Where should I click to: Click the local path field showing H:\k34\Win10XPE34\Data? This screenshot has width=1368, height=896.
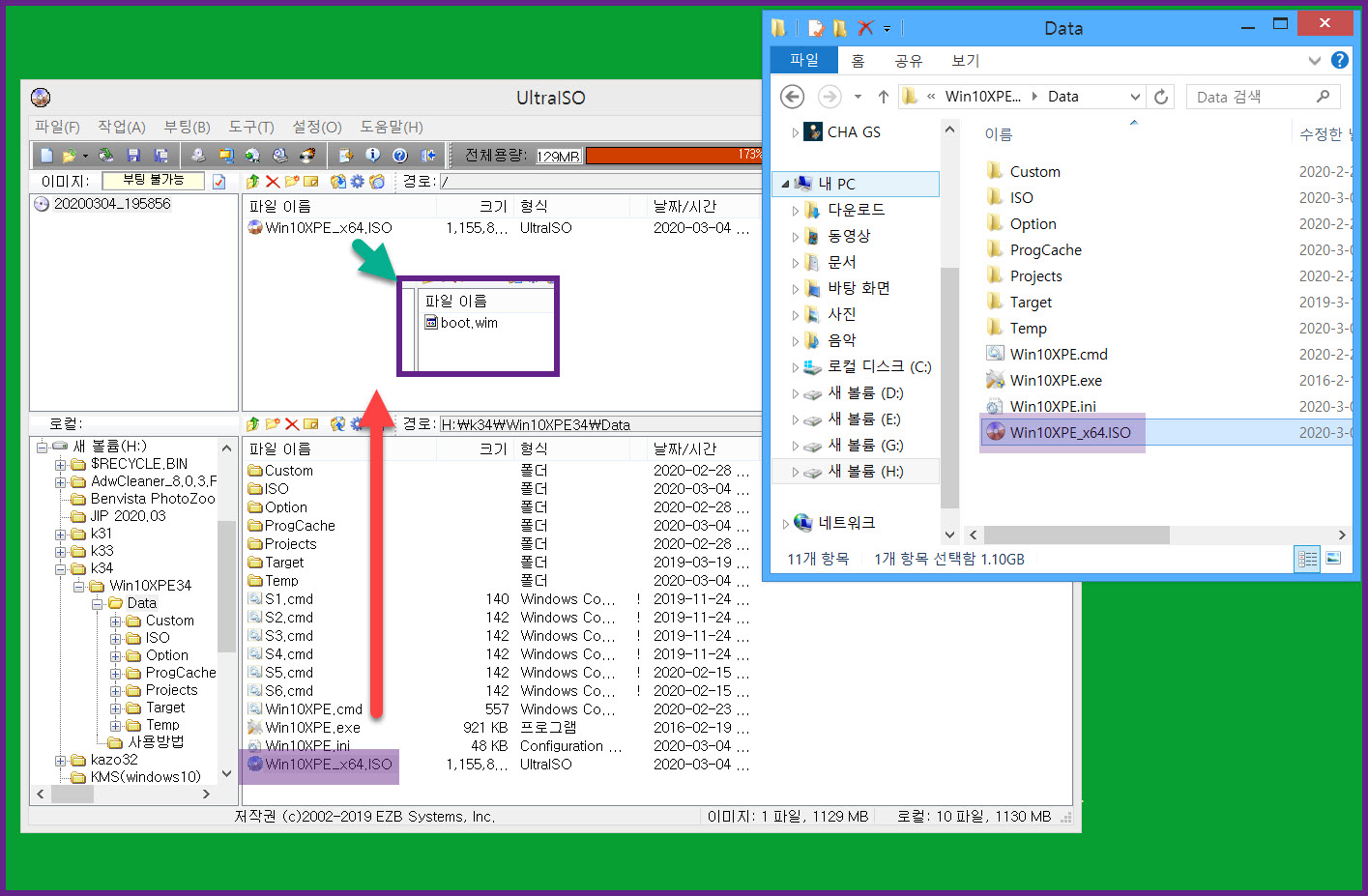599,424
